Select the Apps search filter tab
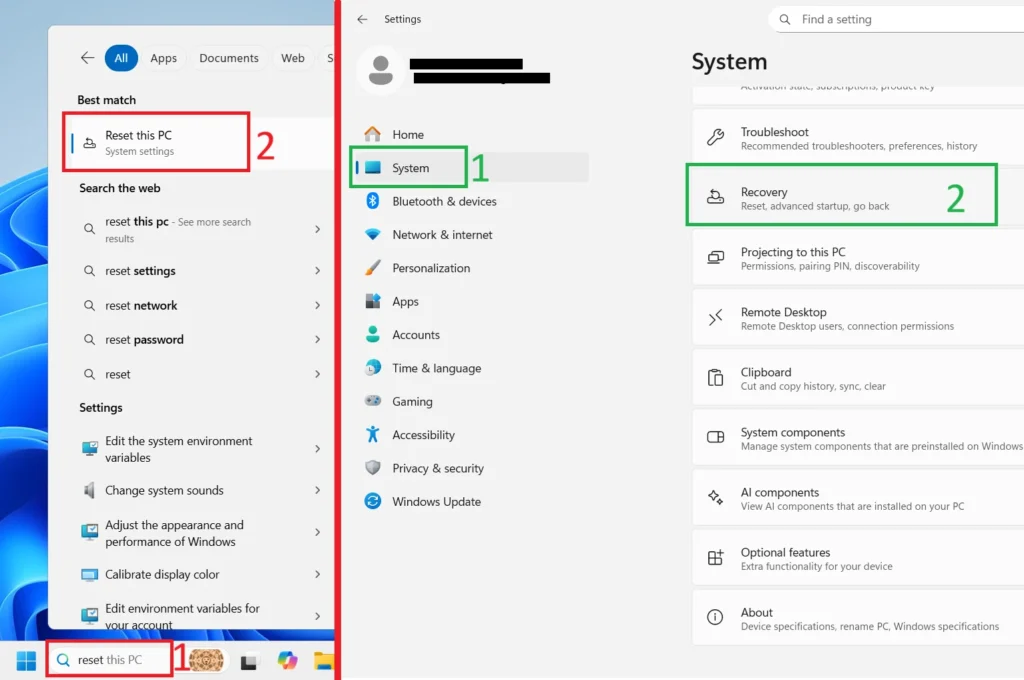This screenshot has height=680, width=1024. pos(164,58)
